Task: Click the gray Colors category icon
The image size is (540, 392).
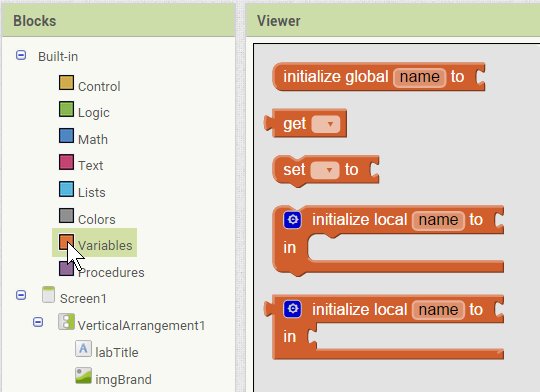Action: tap(66, 216)
